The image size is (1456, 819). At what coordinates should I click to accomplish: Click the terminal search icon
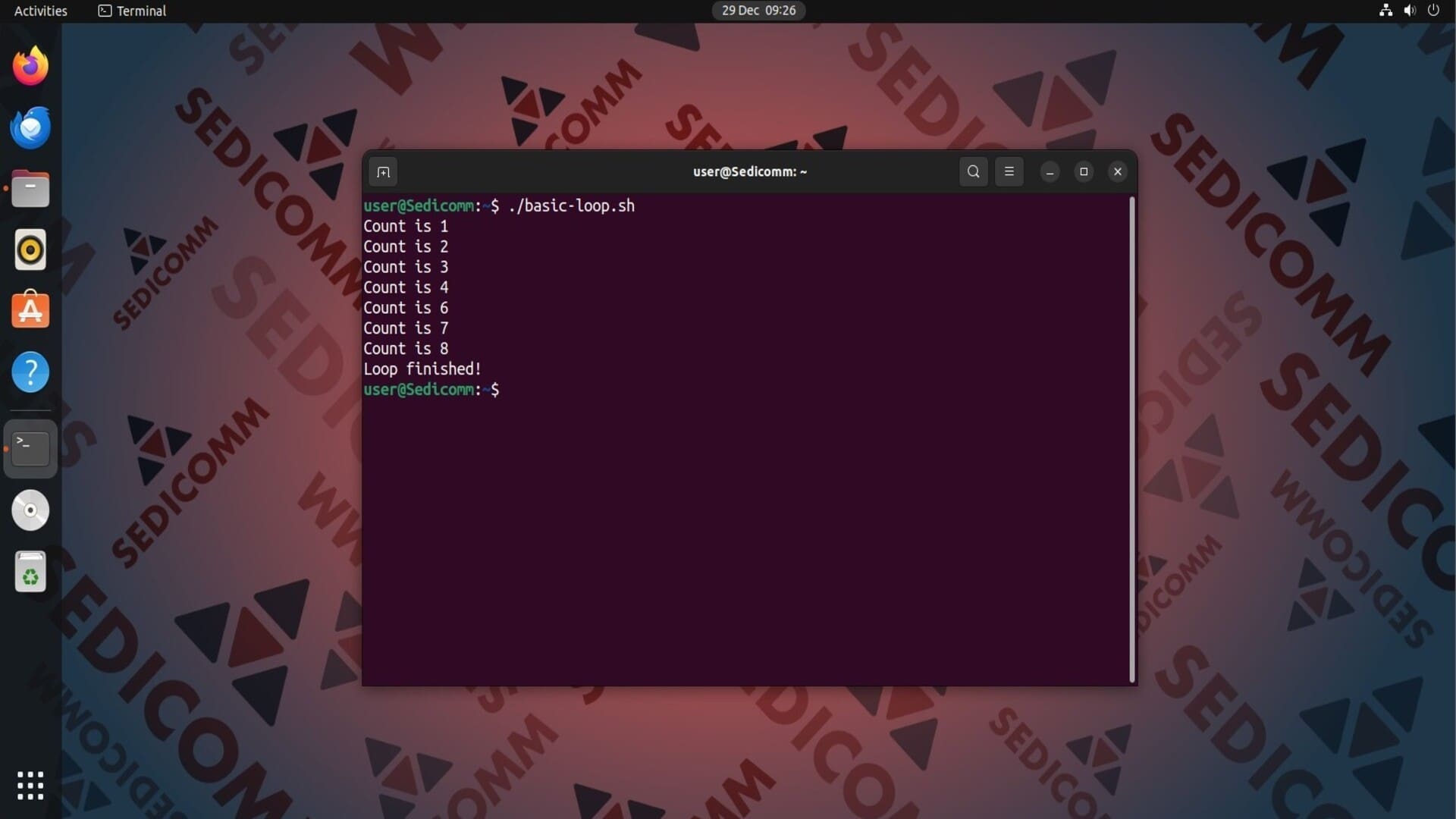(x=973, y=171)
